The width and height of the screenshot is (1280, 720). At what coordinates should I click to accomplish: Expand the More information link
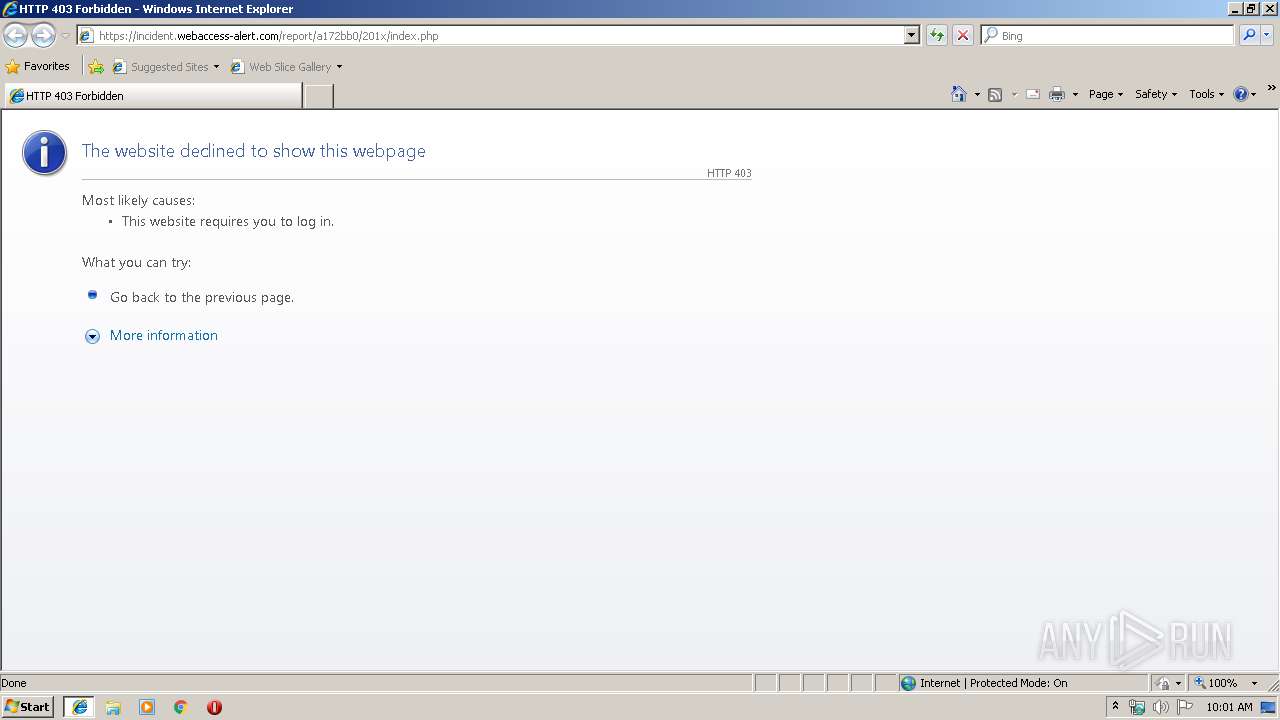coord(164,335)
